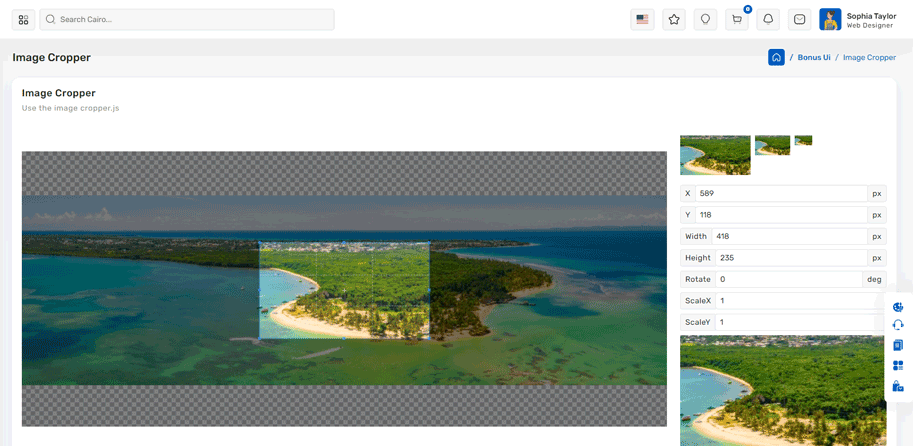The image size is (913, 446).
Task: Open the shopping cart
Action: click(737, 19)
